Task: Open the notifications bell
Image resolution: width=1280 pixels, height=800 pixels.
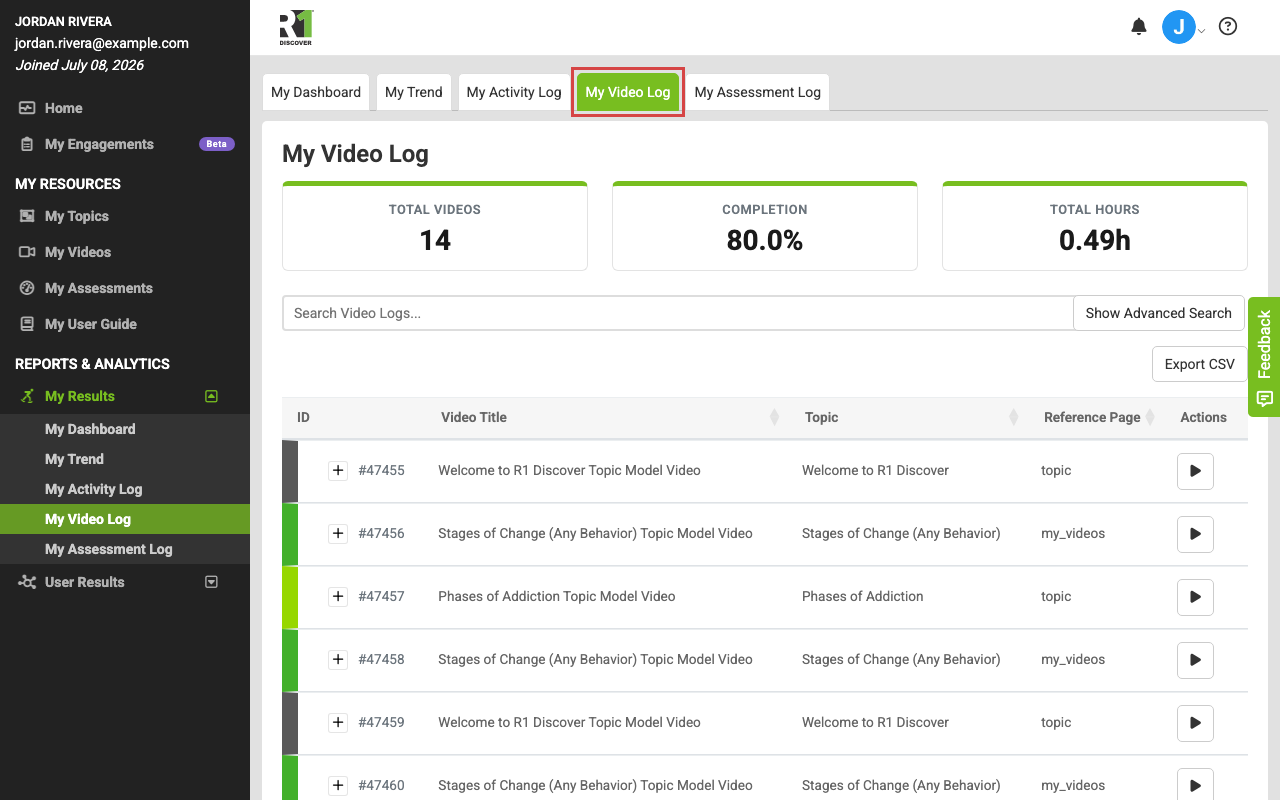Action: pos(1138,27)
